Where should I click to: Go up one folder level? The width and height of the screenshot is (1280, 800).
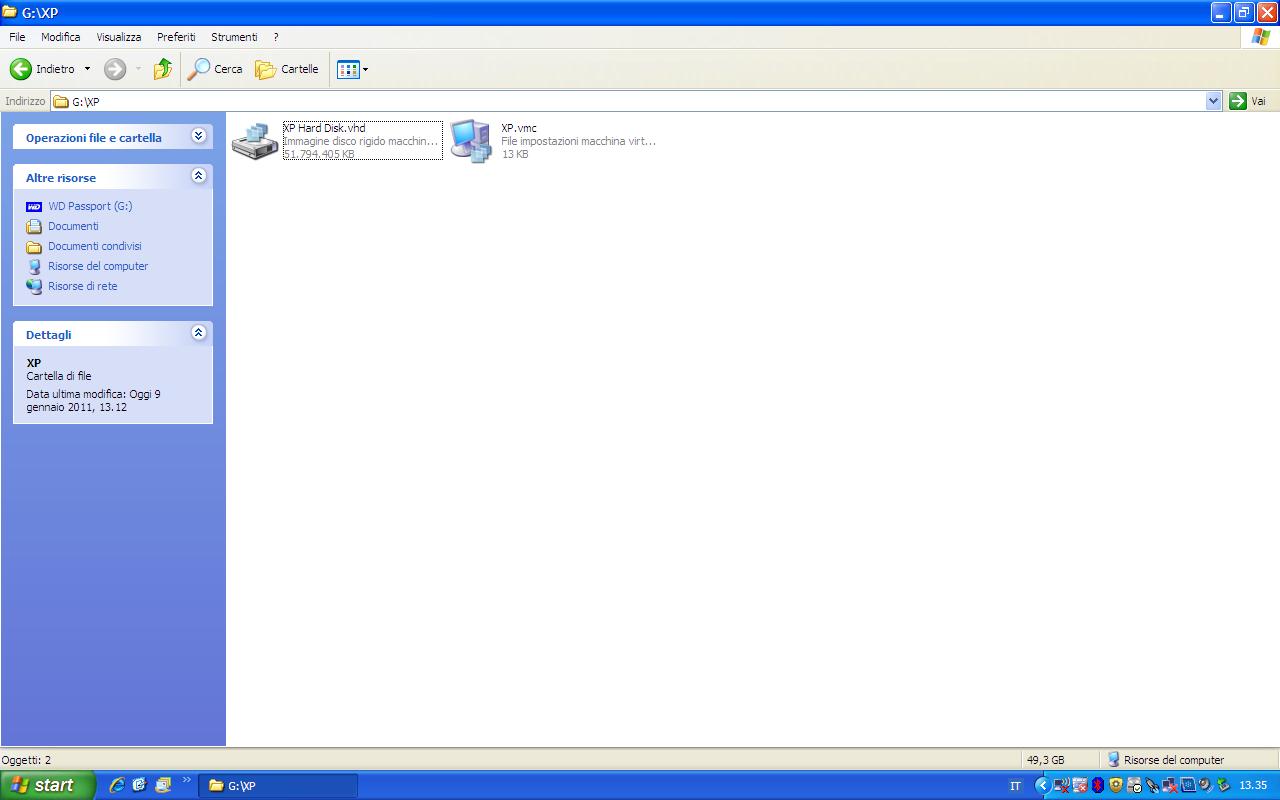[x=162, y=69]
